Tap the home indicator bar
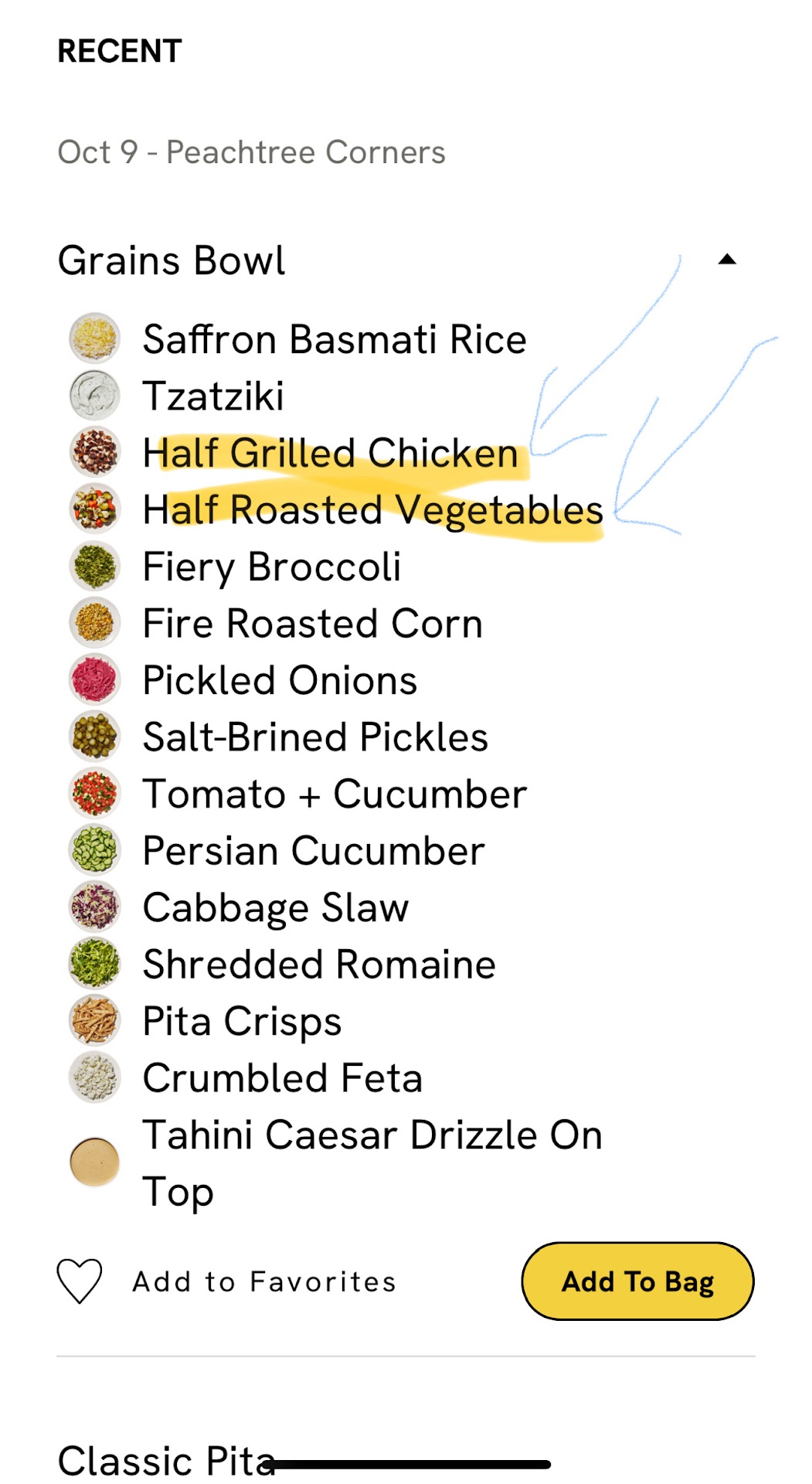Screen dimensions: 812x1484 (409, 1464)
